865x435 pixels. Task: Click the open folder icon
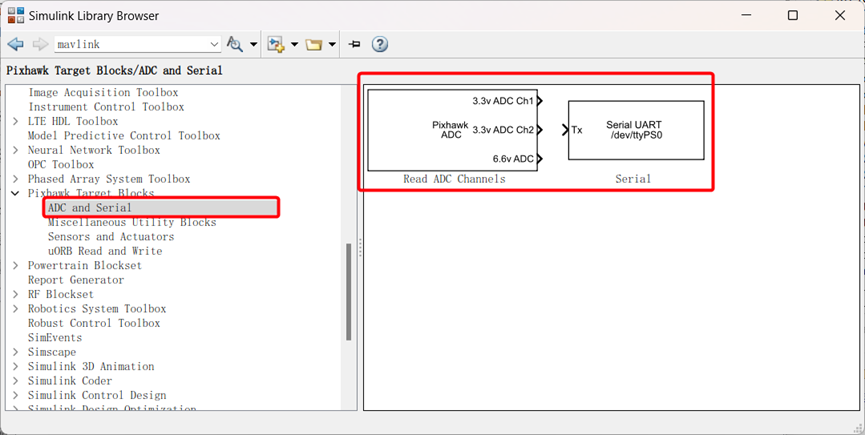[x=314, y=45]
